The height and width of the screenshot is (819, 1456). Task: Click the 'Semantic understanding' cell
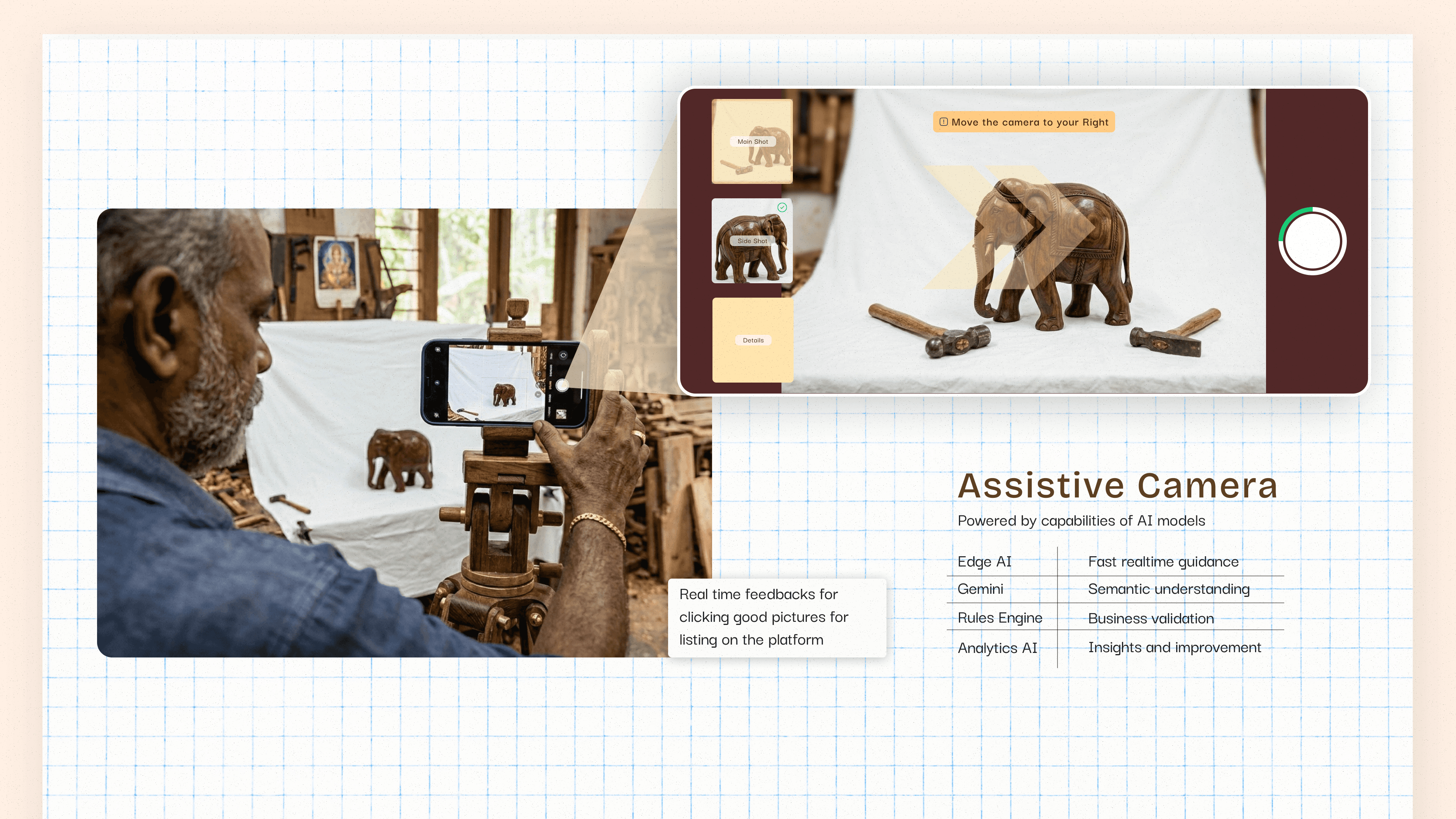click(1169, 589)
